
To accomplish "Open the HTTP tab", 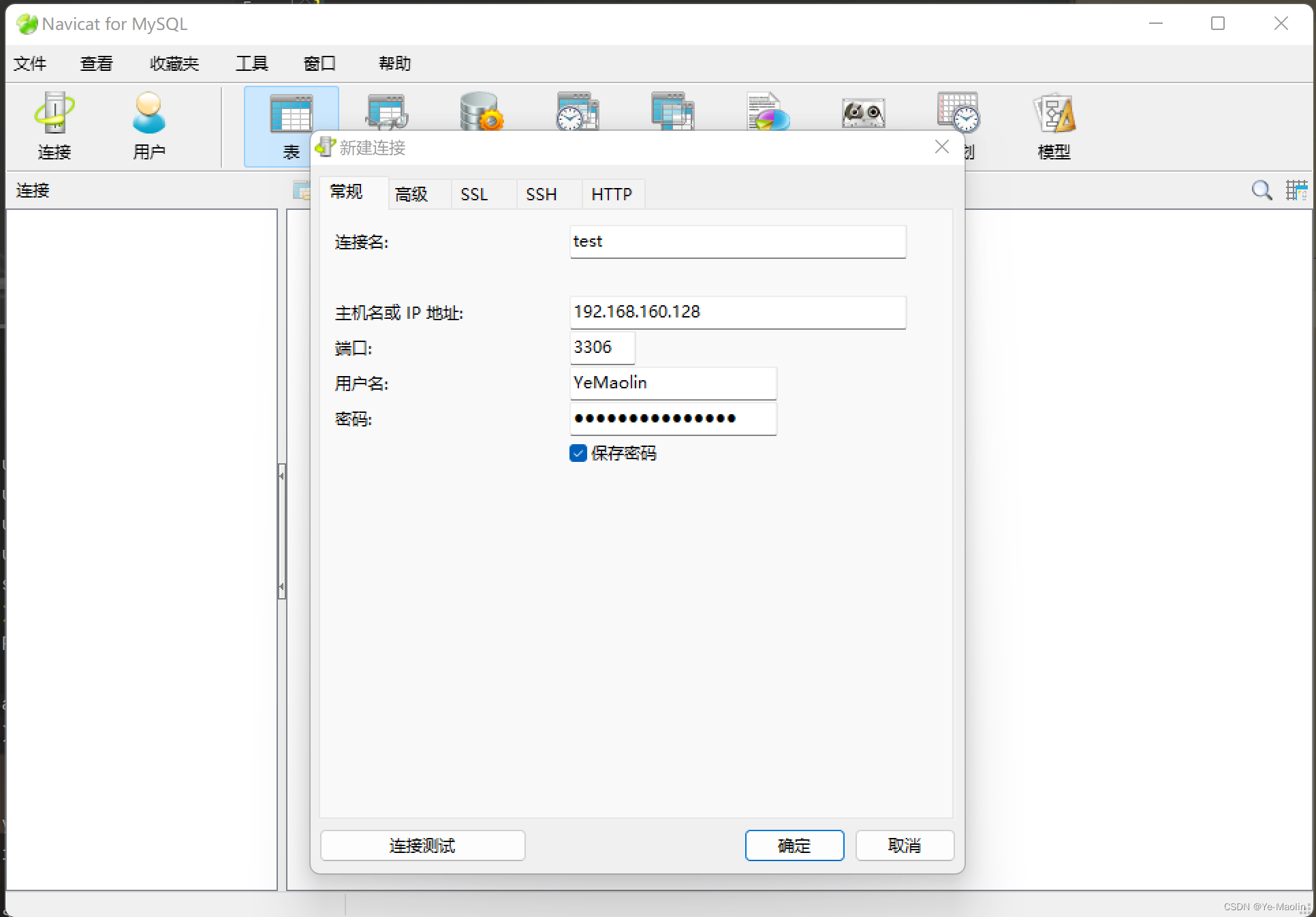I will coord(611,194).
